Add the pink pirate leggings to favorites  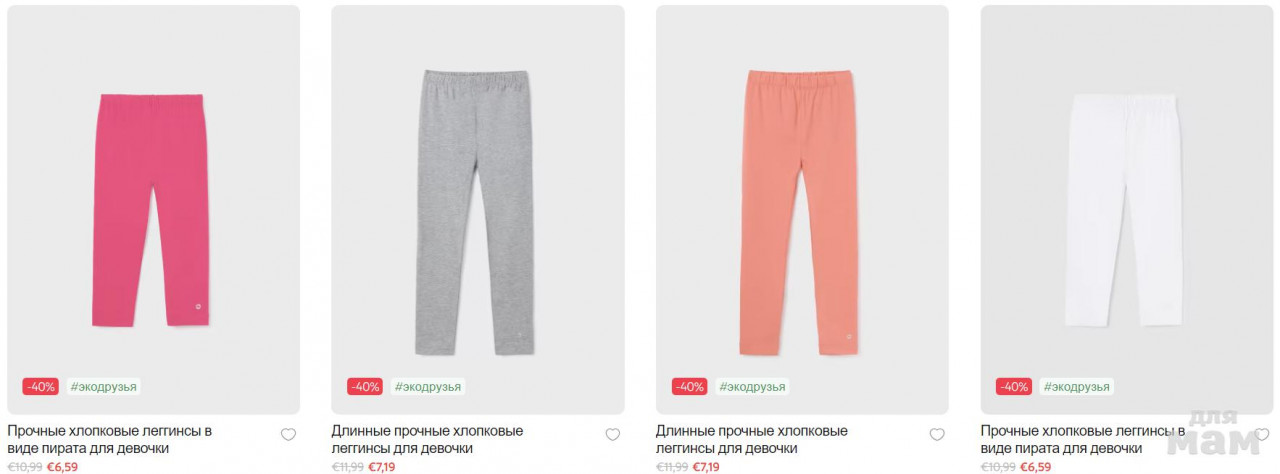pyautogui.click(x=288, y=435)
